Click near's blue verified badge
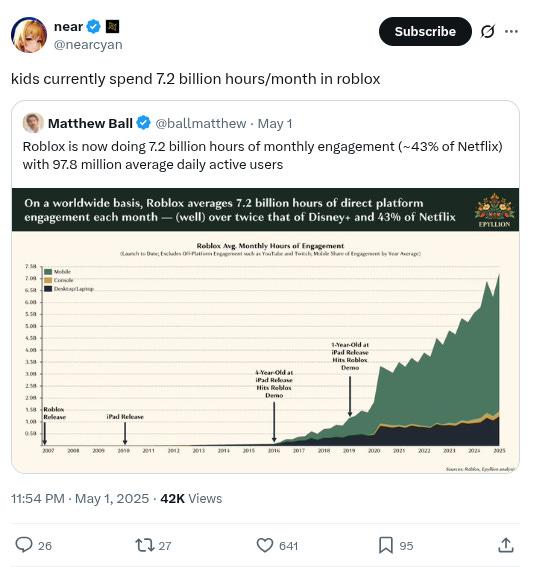 click(x=94, y=26)
